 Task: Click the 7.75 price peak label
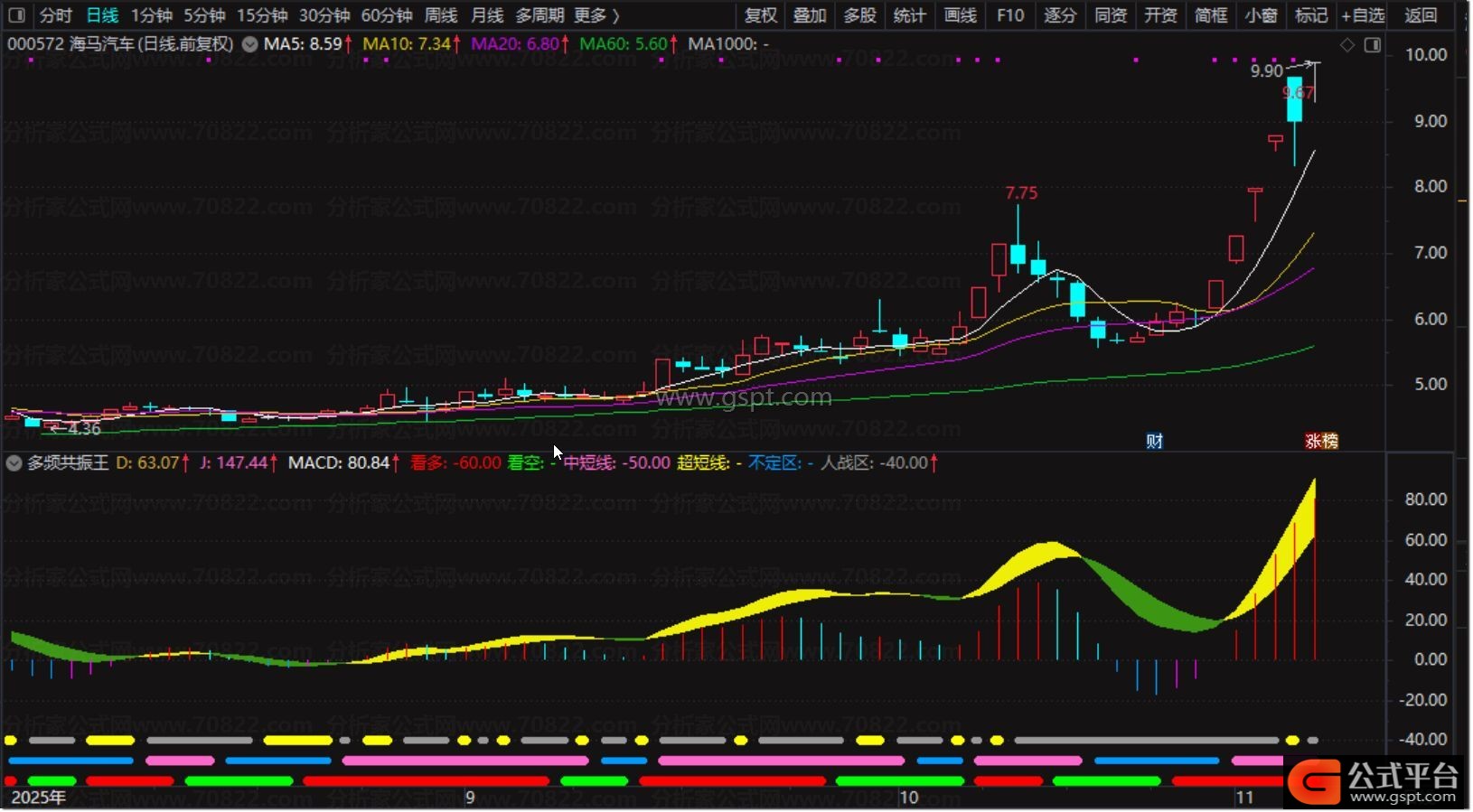(x=1021, y=193)
